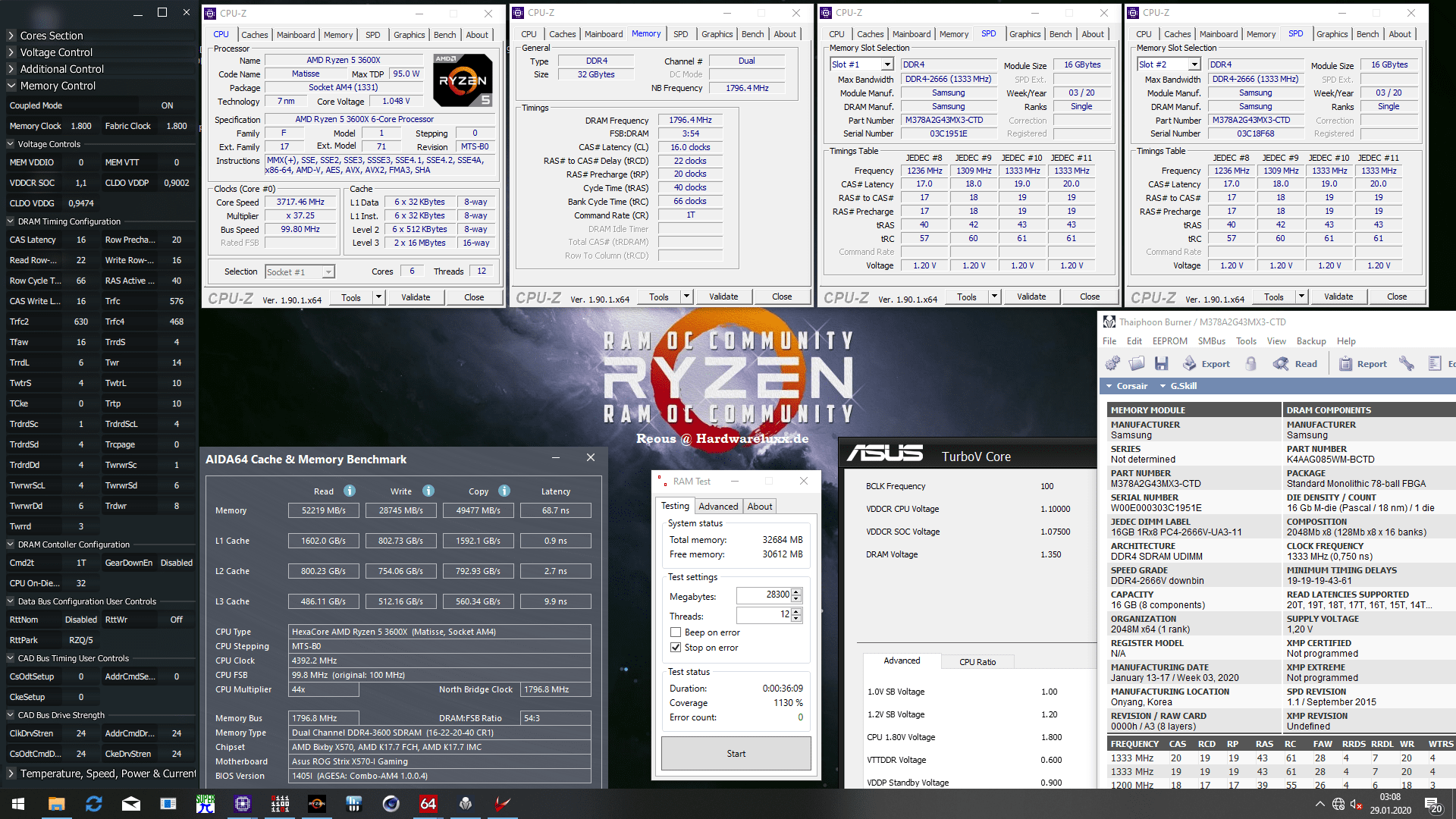The image size is (1456, 819).
Task: Click the open folder icon in Thaiphoon Burner
Action: [1137, 364]
